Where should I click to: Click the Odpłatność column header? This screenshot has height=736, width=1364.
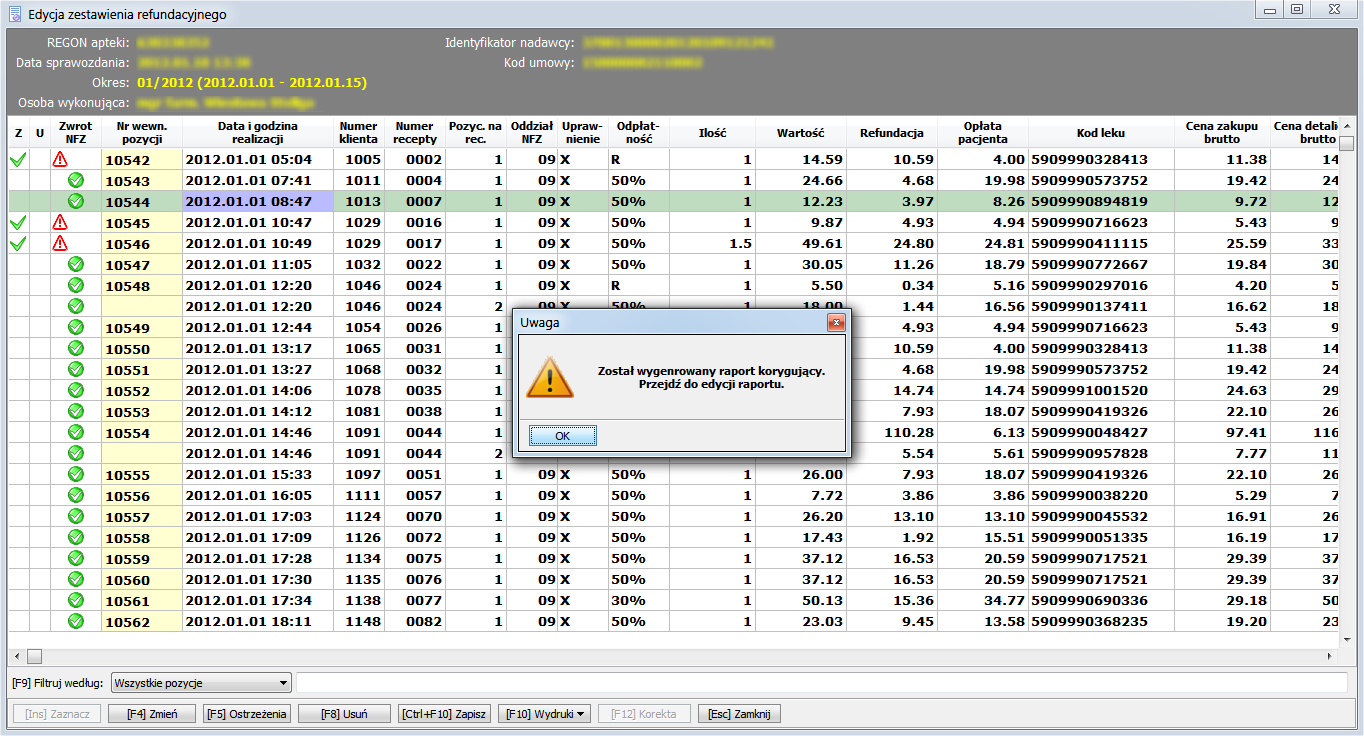coord(638,132)
